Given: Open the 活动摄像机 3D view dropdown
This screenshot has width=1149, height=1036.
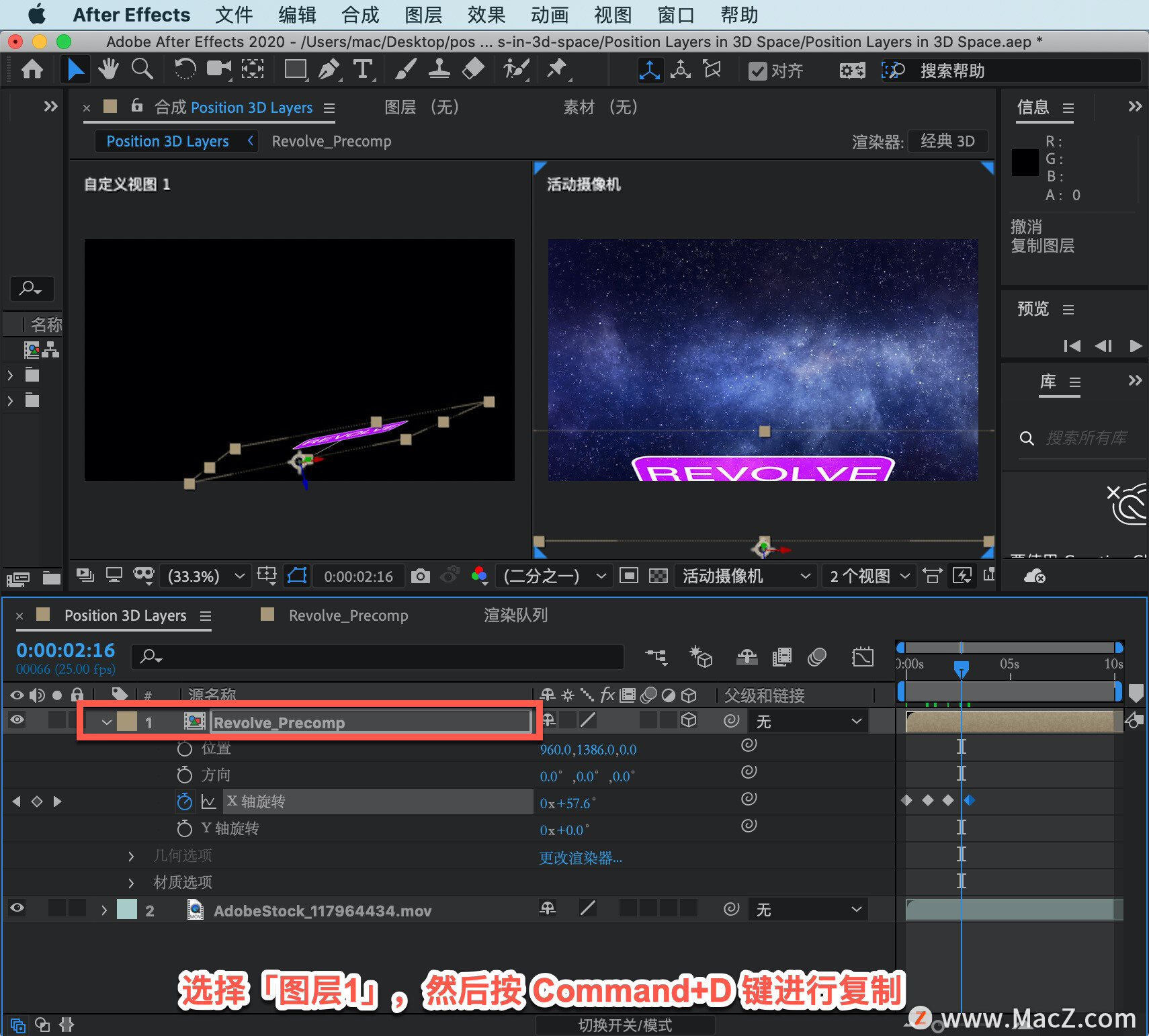Looking at the screenshot, I should coord(746,576).
